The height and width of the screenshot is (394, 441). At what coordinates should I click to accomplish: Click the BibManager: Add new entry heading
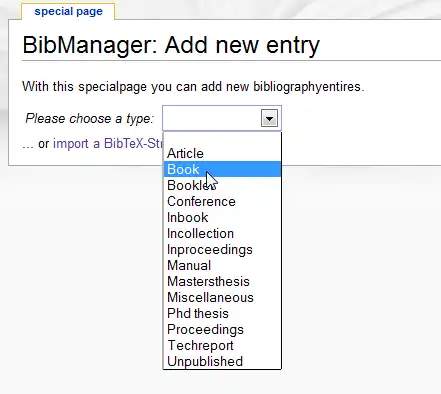(x=171, y=45)
